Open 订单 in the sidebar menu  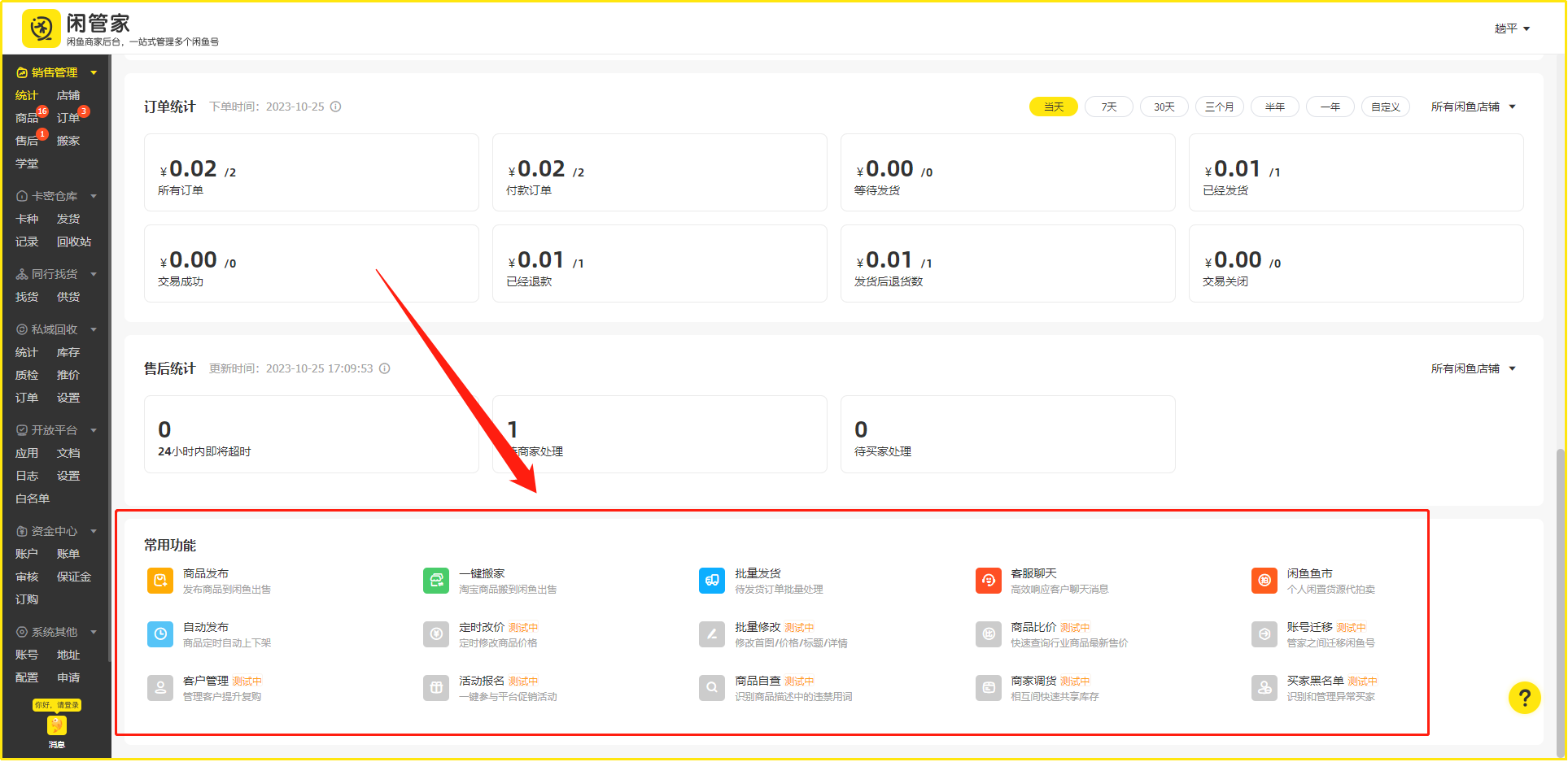tap(68, 118)
